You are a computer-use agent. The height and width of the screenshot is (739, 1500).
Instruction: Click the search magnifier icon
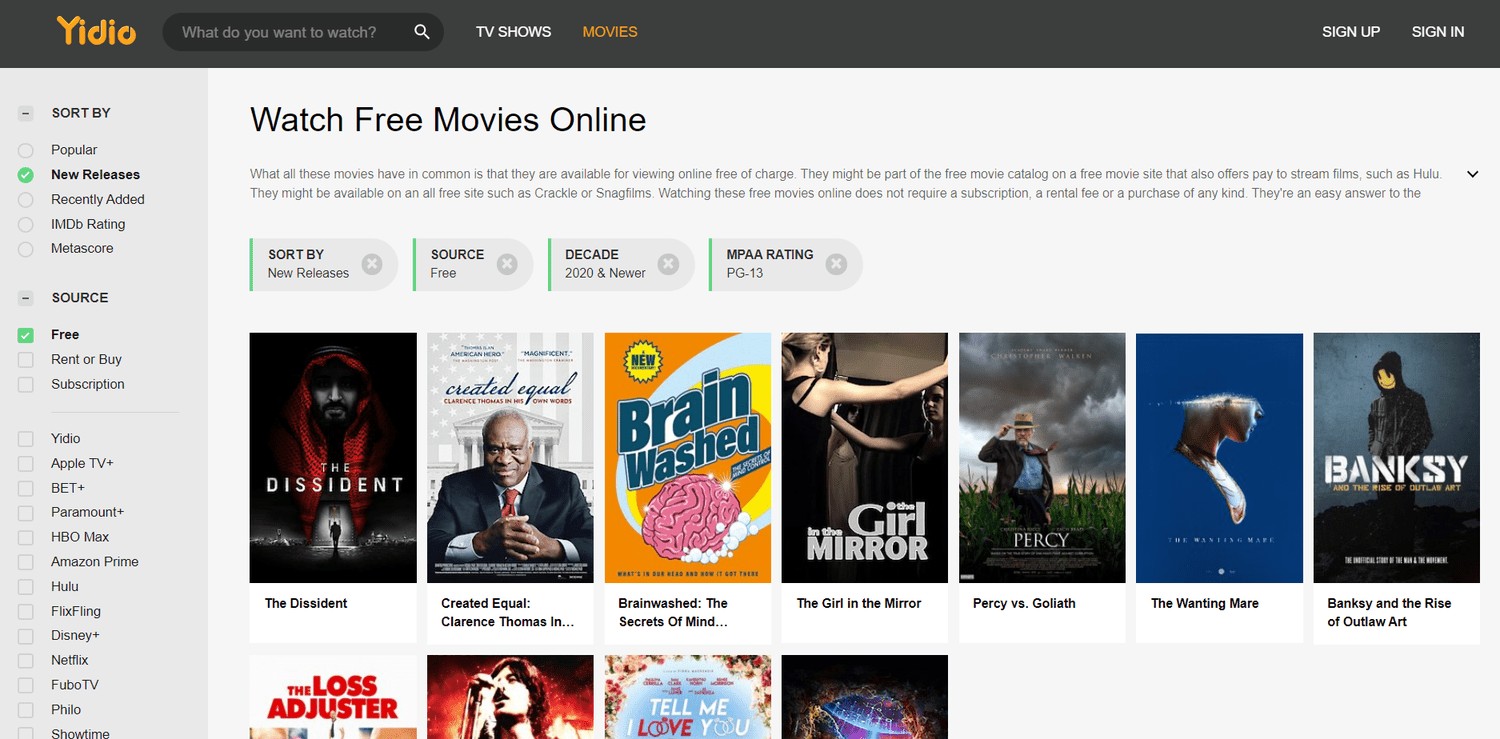(x=422, y=32)
